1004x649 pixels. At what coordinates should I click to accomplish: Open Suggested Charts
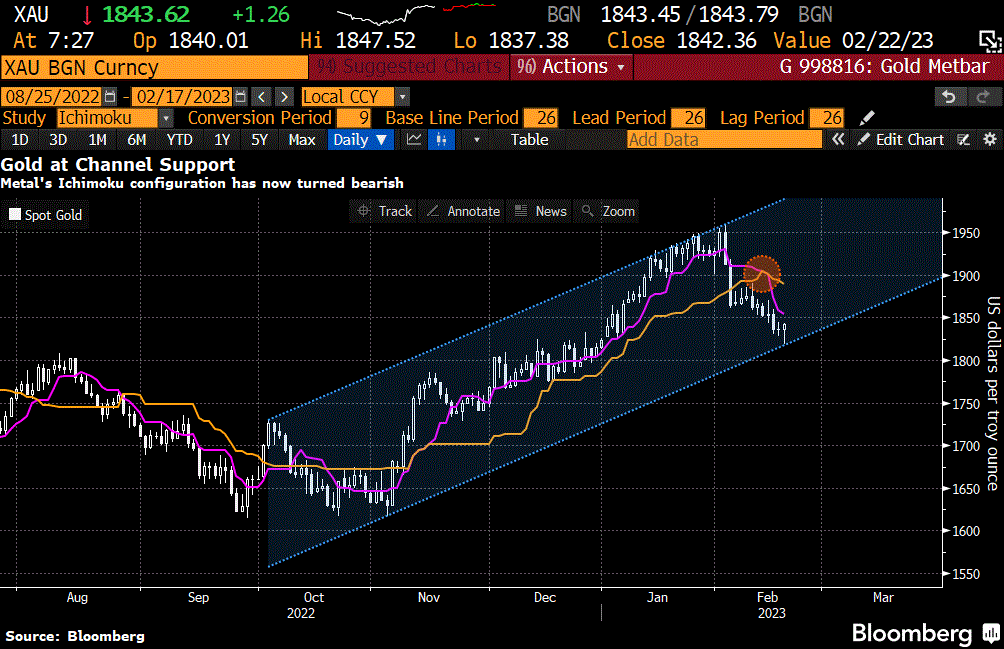click(410, 67)
